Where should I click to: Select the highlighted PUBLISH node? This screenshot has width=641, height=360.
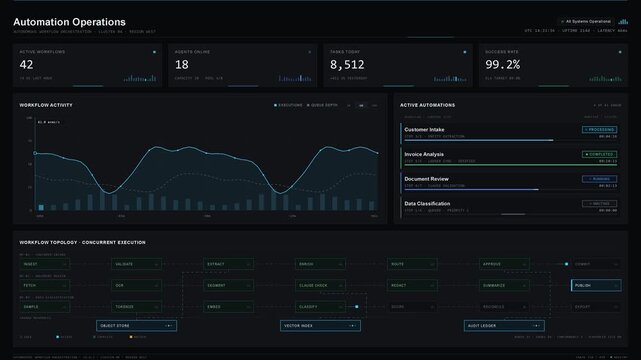(x=596, y=285)
